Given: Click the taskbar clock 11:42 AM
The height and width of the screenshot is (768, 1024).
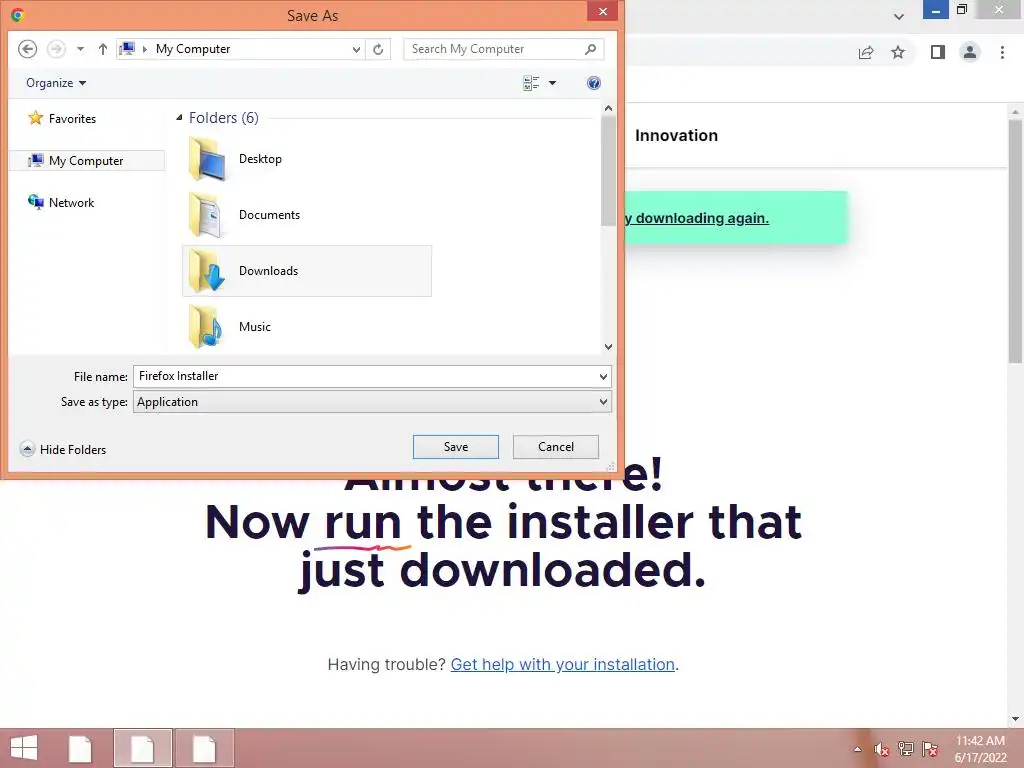Looking at the screenshot, I should click(980, 749).
